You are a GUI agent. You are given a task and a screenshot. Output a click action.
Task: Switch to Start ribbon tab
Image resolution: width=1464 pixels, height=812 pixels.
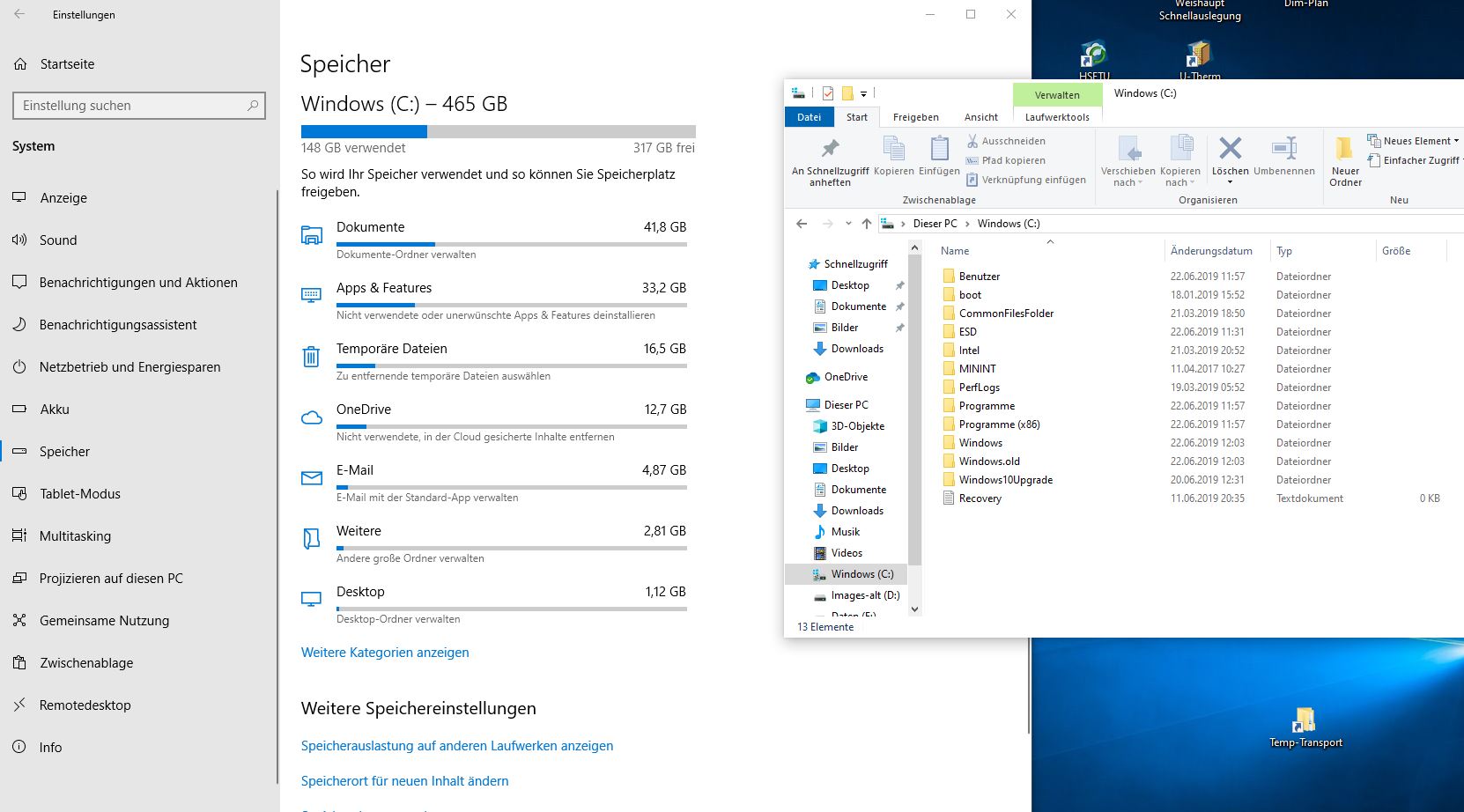[857, 117]
